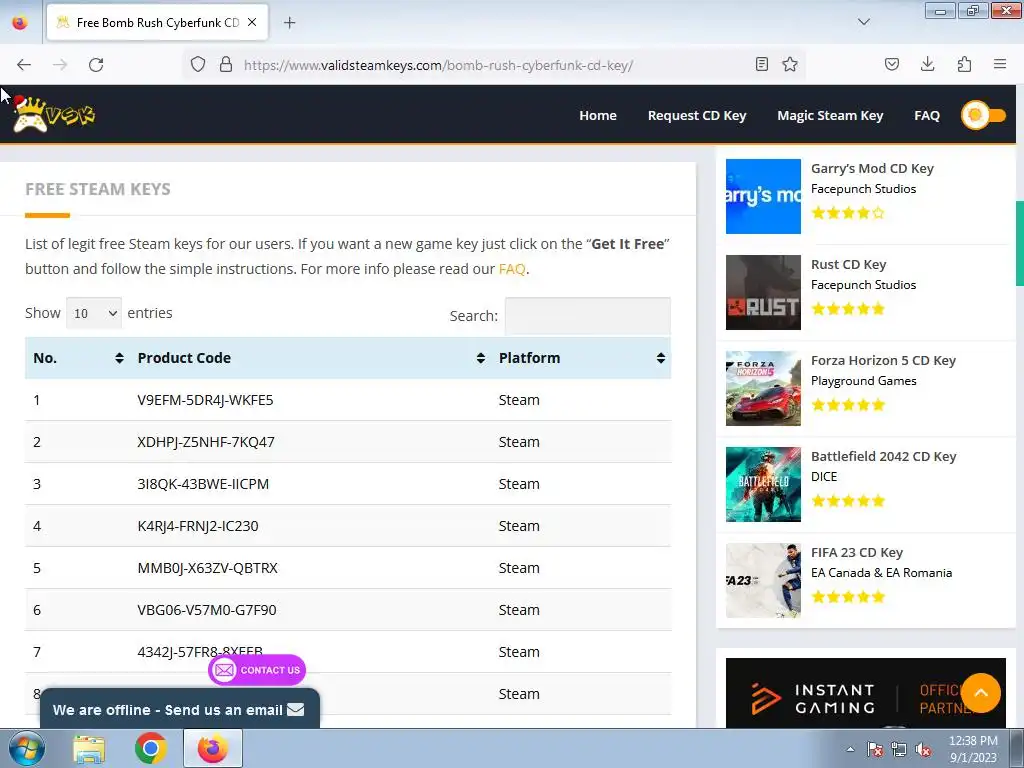Open the FAQ menu item
Screen dimensions: 1024x768
927,116
